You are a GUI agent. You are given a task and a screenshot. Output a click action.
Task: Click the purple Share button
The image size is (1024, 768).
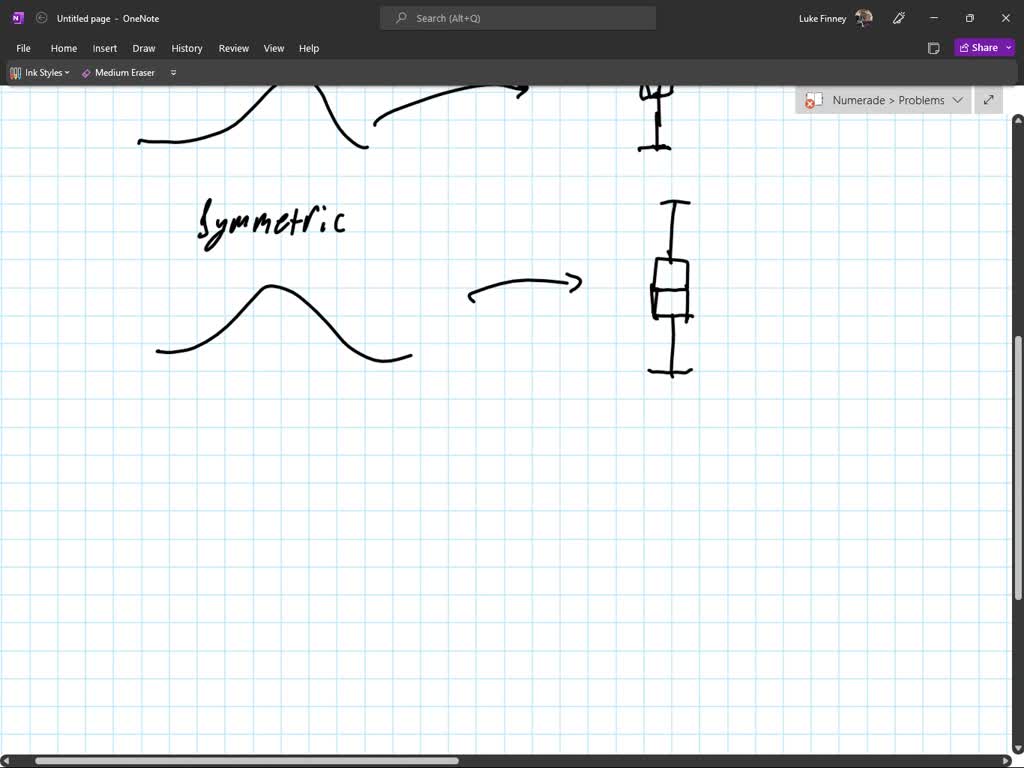(978, 48)
